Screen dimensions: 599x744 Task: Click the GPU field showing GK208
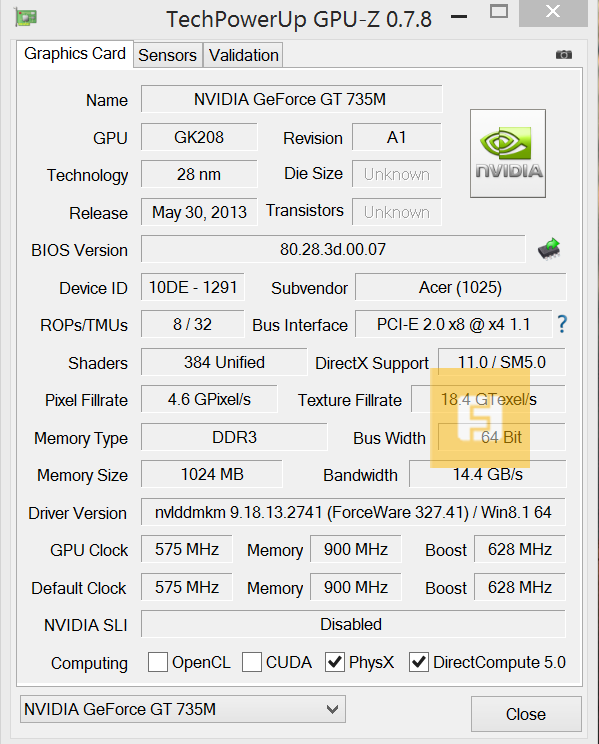pos(199,137)
